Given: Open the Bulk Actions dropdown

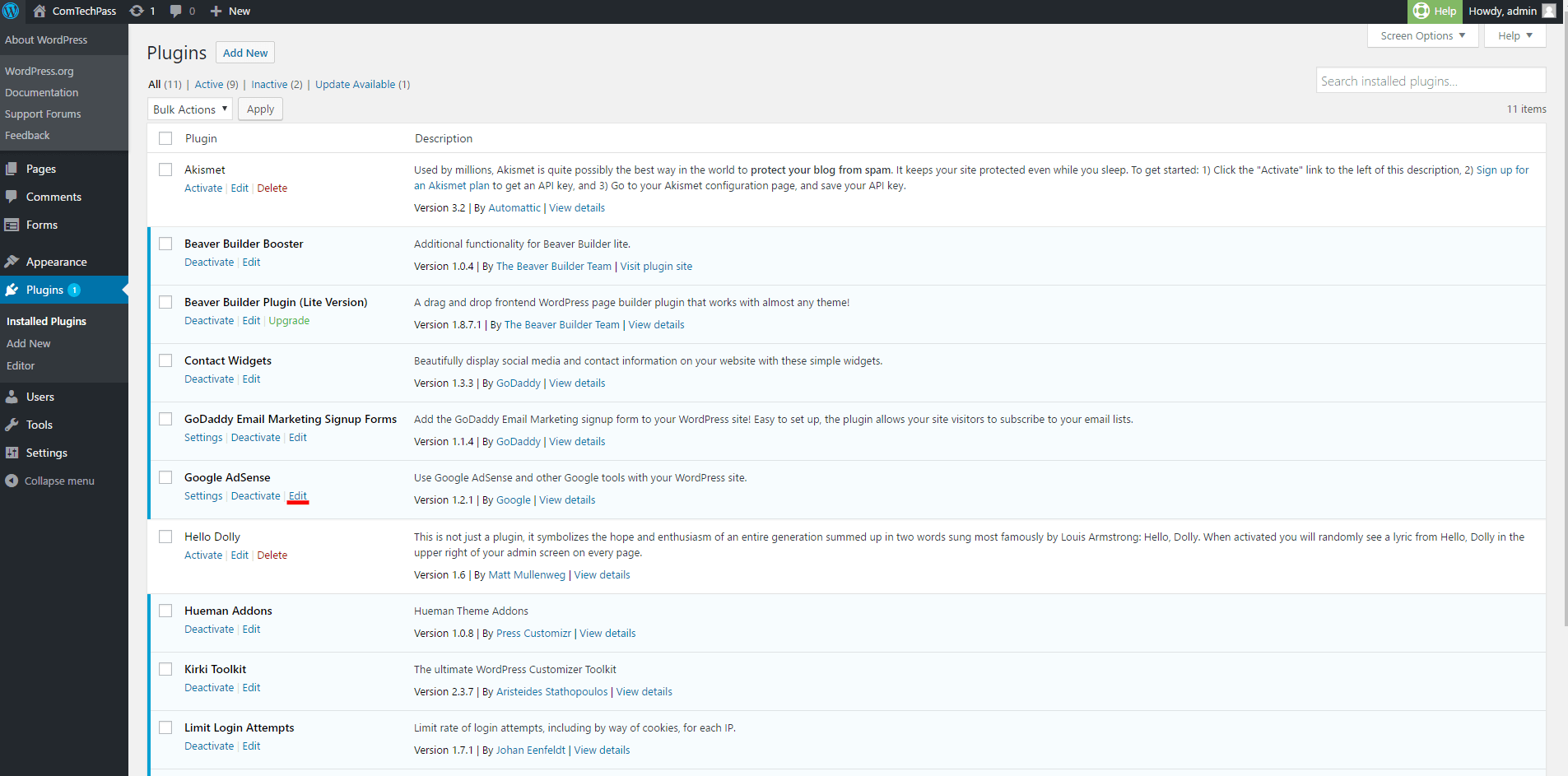Looking at the screenshot, I should (x=190, y=109).
